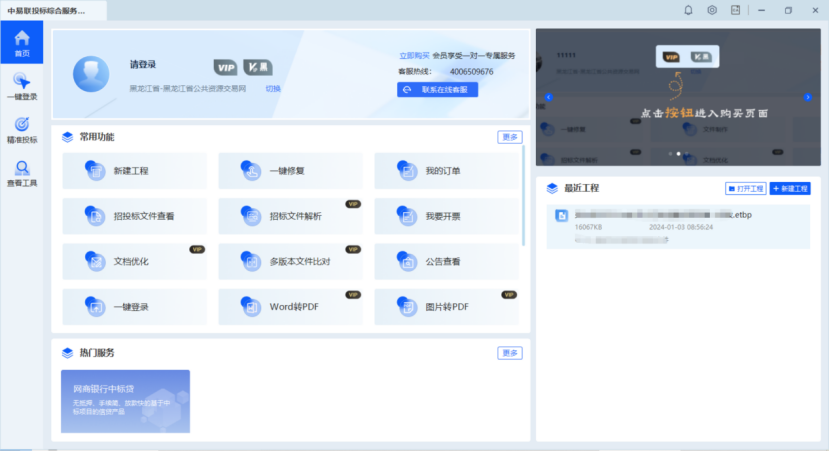This screenshot has width=830, height=451.
Task: Open 查看工具 in sidebar
Action: click(22, 174)
